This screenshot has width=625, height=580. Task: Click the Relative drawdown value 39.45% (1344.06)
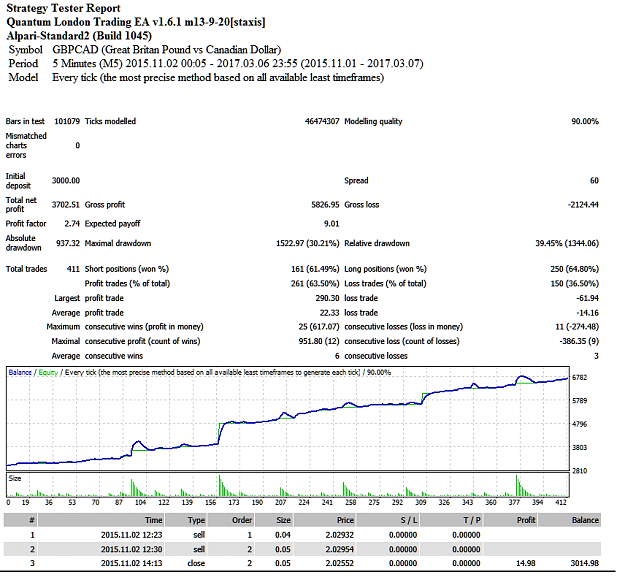(x=567, y=243)
